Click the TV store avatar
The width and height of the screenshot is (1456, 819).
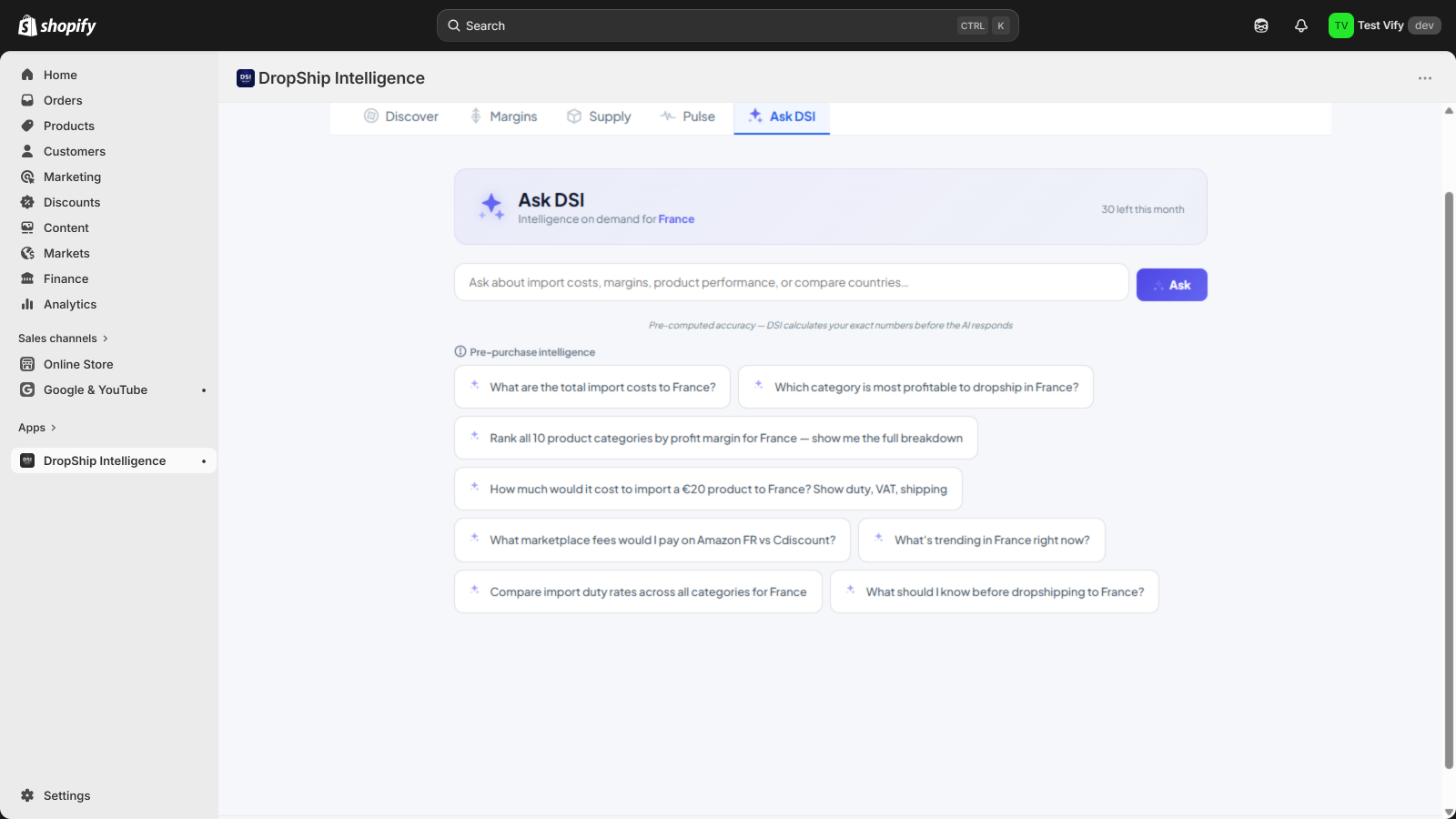[x=1340, y=25]
